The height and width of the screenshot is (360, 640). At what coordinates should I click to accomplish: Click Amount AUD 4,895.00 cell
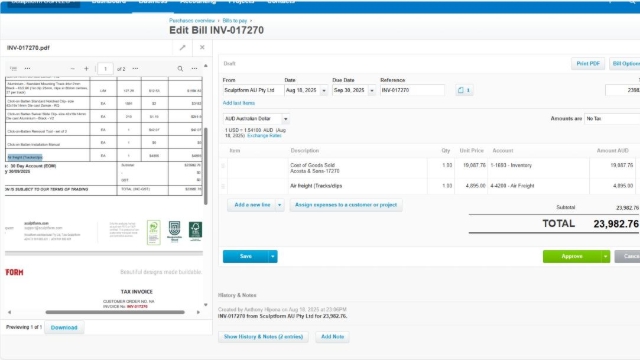[x=612, y=186]
